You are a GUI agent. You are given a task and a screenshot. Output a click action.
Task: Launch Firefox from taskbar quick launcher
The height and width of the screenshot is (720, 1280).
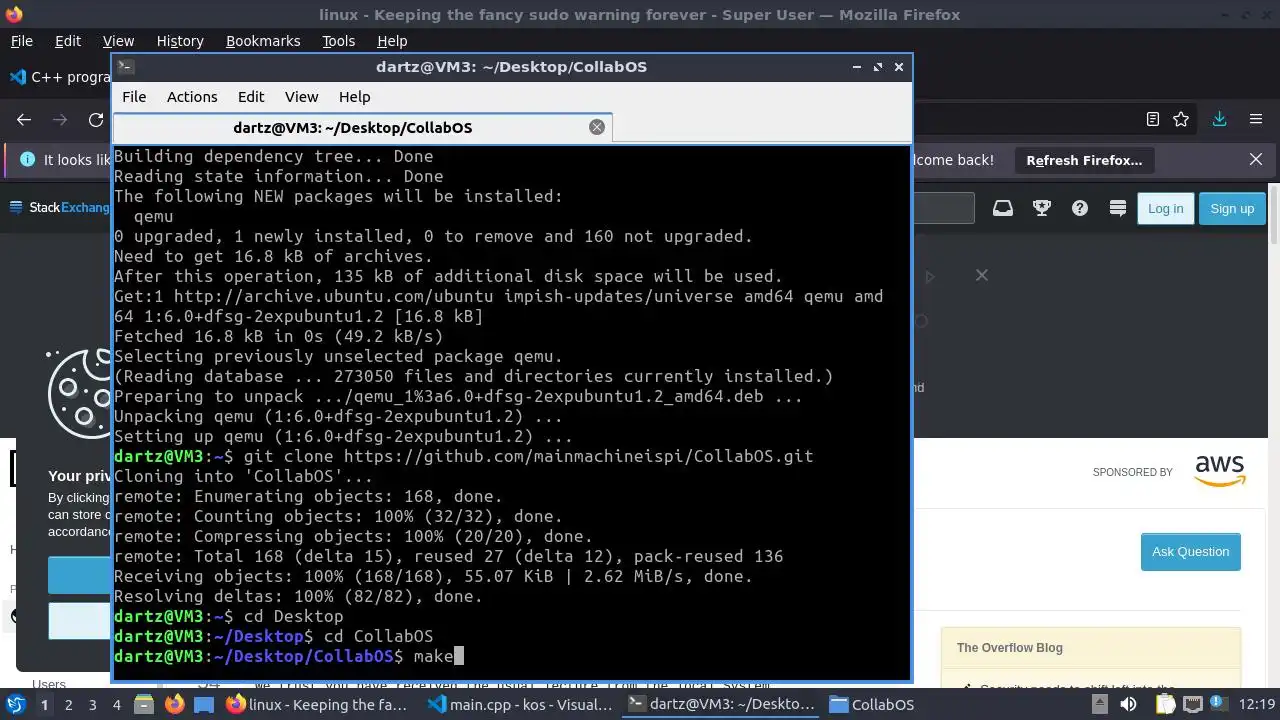click(174, 704)
